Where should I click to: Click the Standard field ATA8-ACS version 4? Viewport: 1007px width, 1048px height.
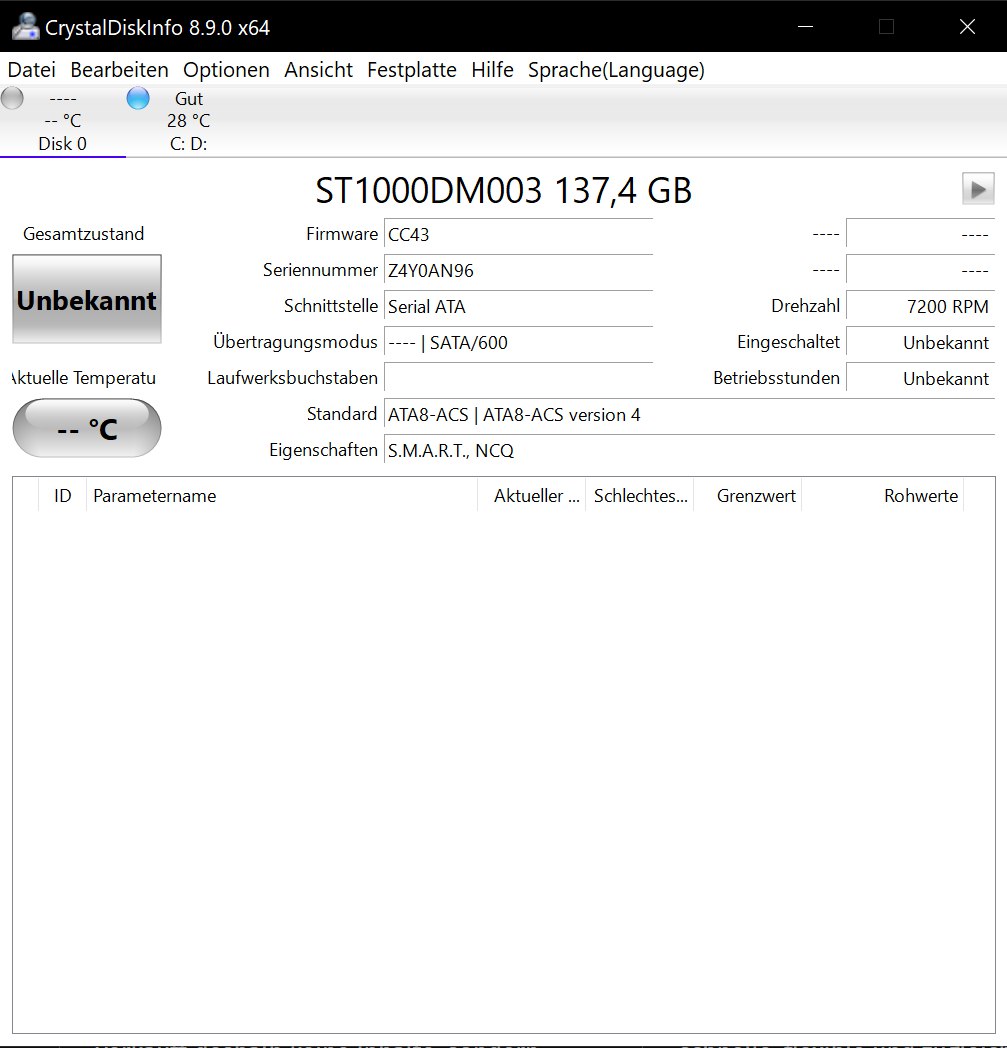(x=690, y=415)
